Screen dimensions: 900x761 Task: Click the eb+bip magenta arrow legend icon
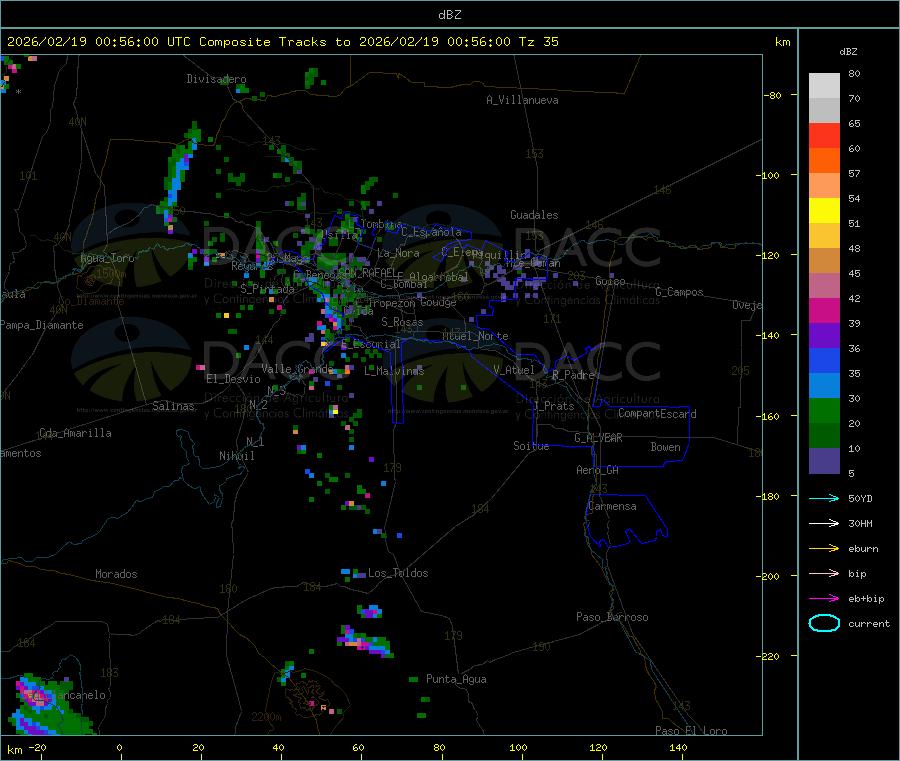coord(824,598)
